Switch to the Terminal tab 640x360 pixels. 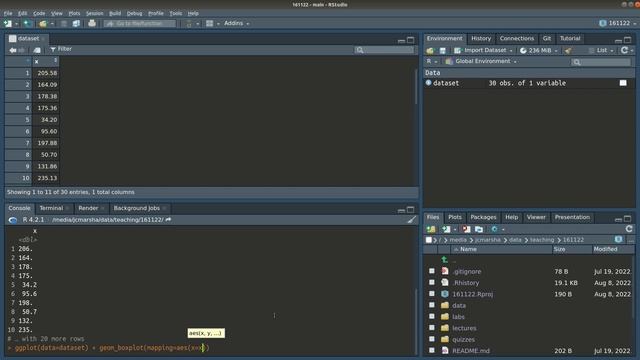[51, 208]
